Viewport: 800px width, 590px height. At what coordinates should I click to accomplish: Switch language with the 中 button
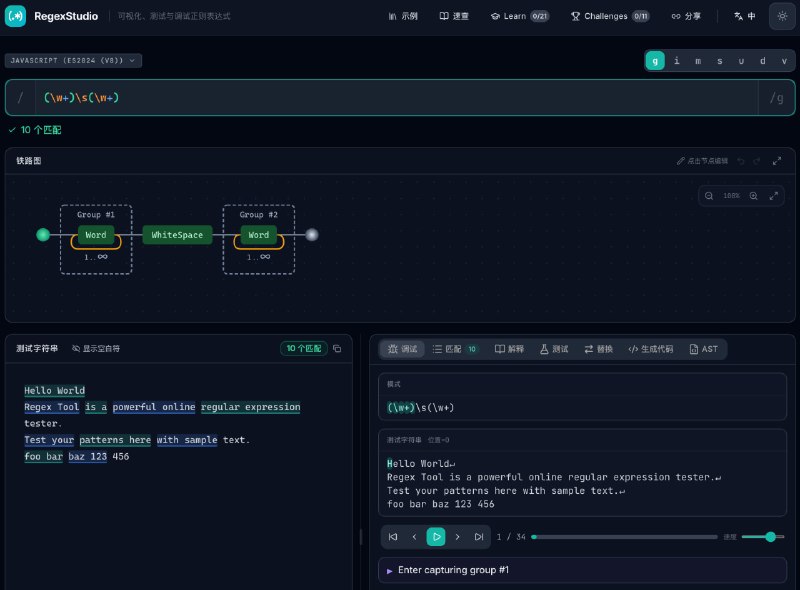coord(745,16)
